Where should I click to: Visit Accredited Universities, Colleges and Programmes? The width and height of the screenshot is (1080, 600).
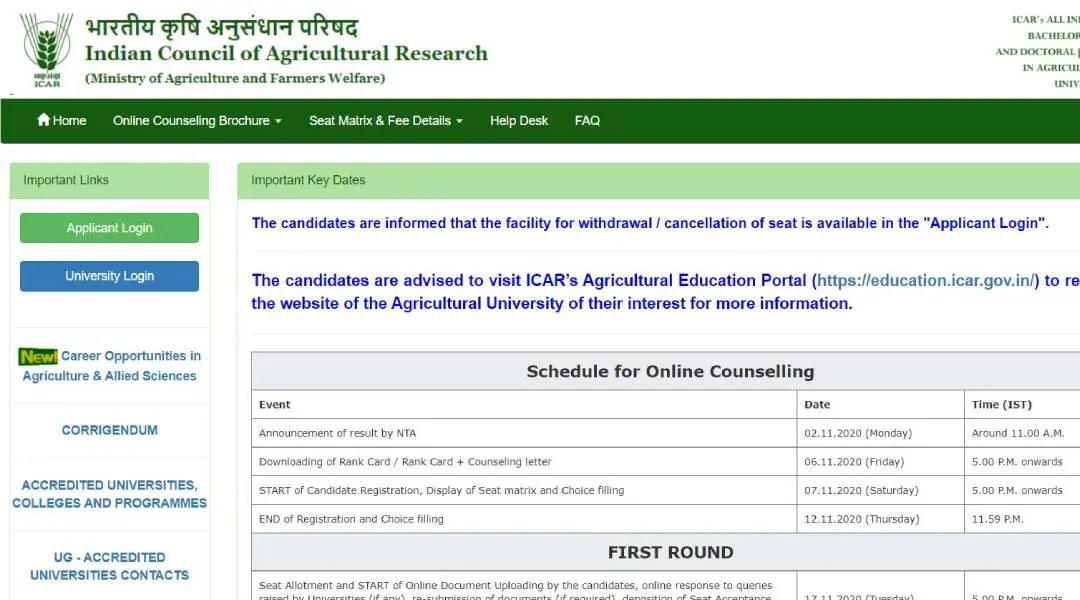[109, 494]
